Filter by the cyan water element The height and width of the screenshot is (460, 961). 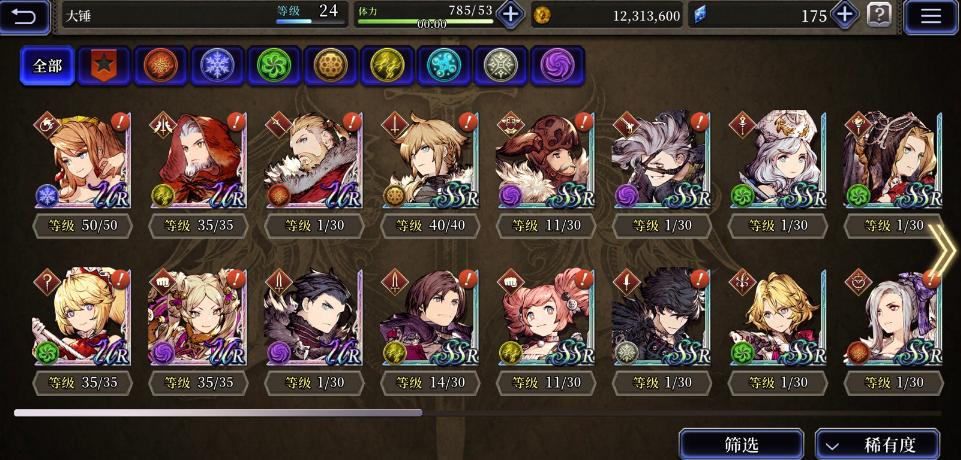tap(444, 65)
